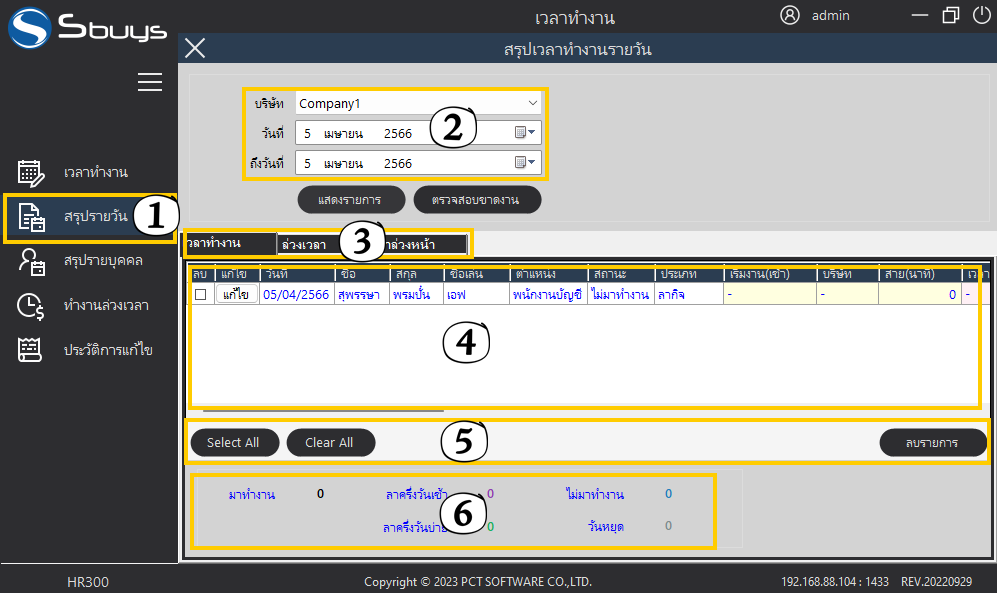Click the ทำงานล่วงเวลา clock icon
997x593 pixels.
click(31, 305)
